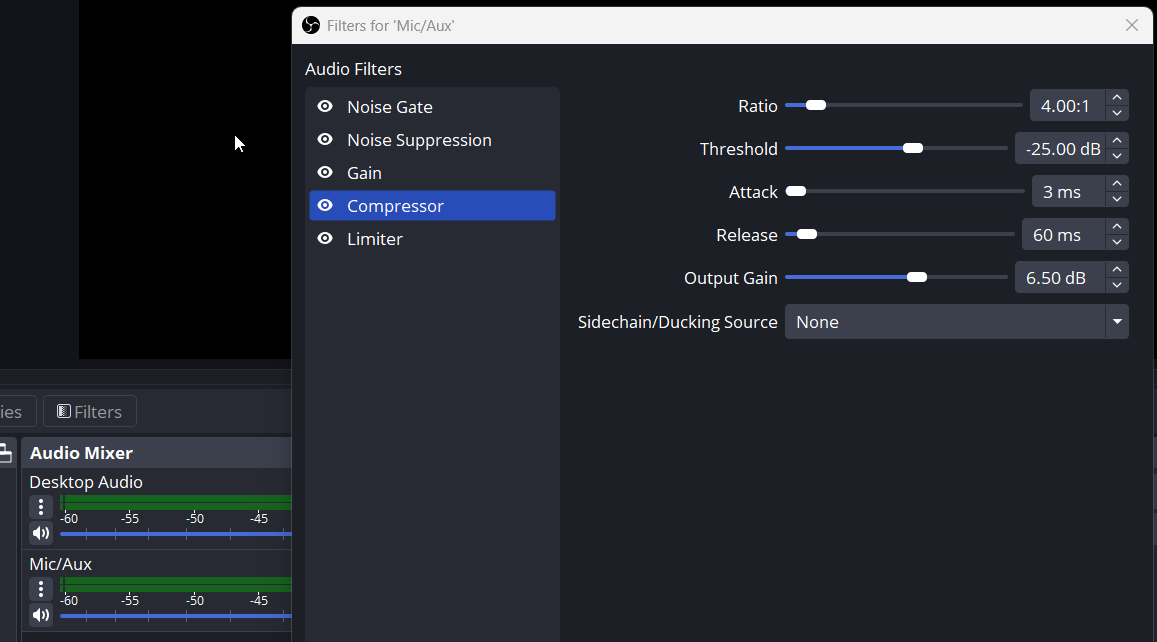Hide the Gain filter

(x=325, y=172)
